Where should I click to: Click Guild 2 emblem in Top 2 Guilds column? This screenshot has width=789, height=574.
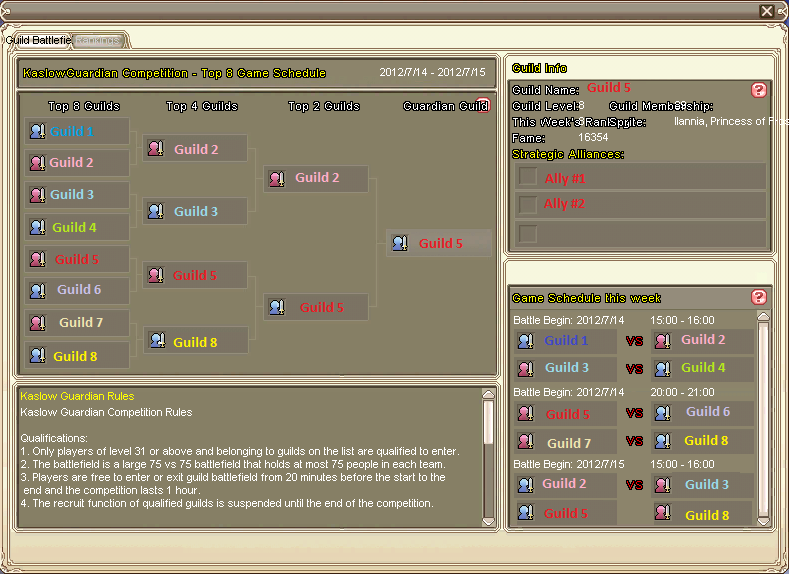click(277, 178)
